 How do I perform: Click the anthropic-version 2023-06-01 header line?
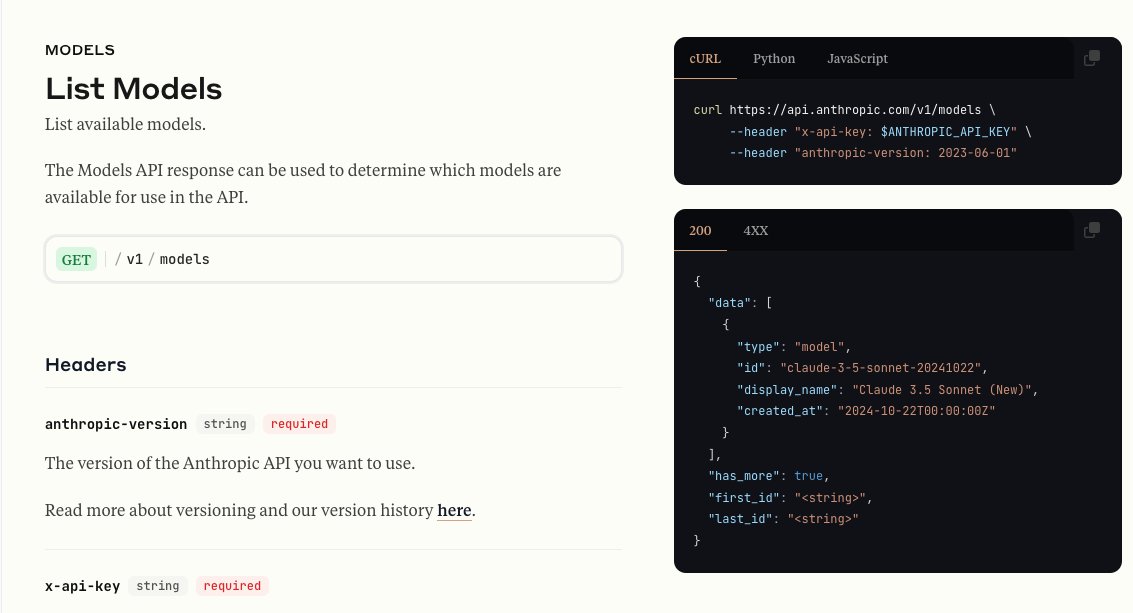tap(873, 153)
